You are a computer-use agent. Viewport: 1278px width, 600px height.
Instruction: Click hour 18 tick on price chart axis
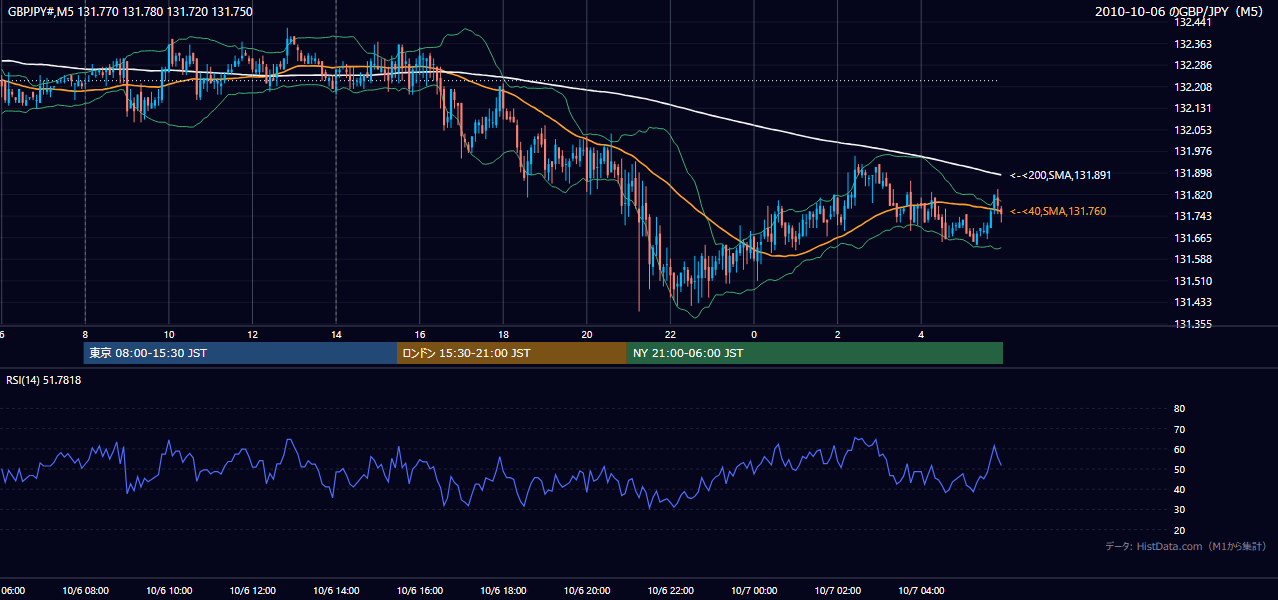click(503, 334)
